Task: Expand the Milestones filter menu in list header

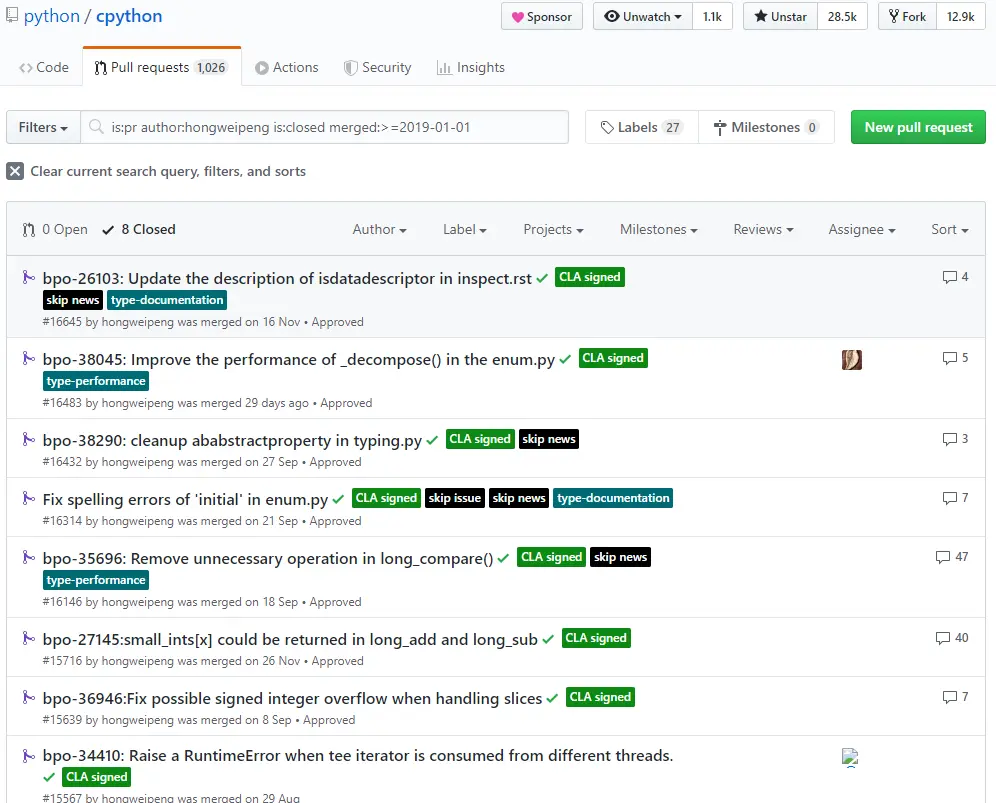Action: 659,229
